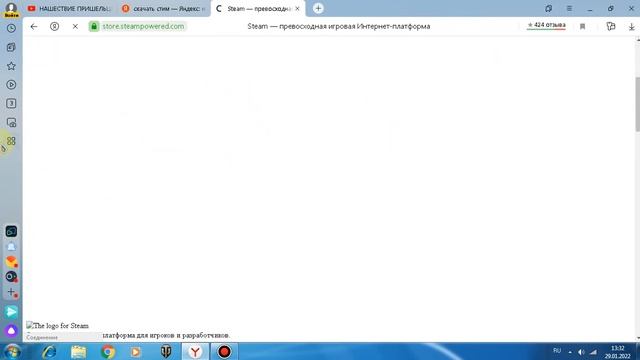640x360 pixels.
Task: Open notifications bell icon in sidebar
Action: click(11, 247)
